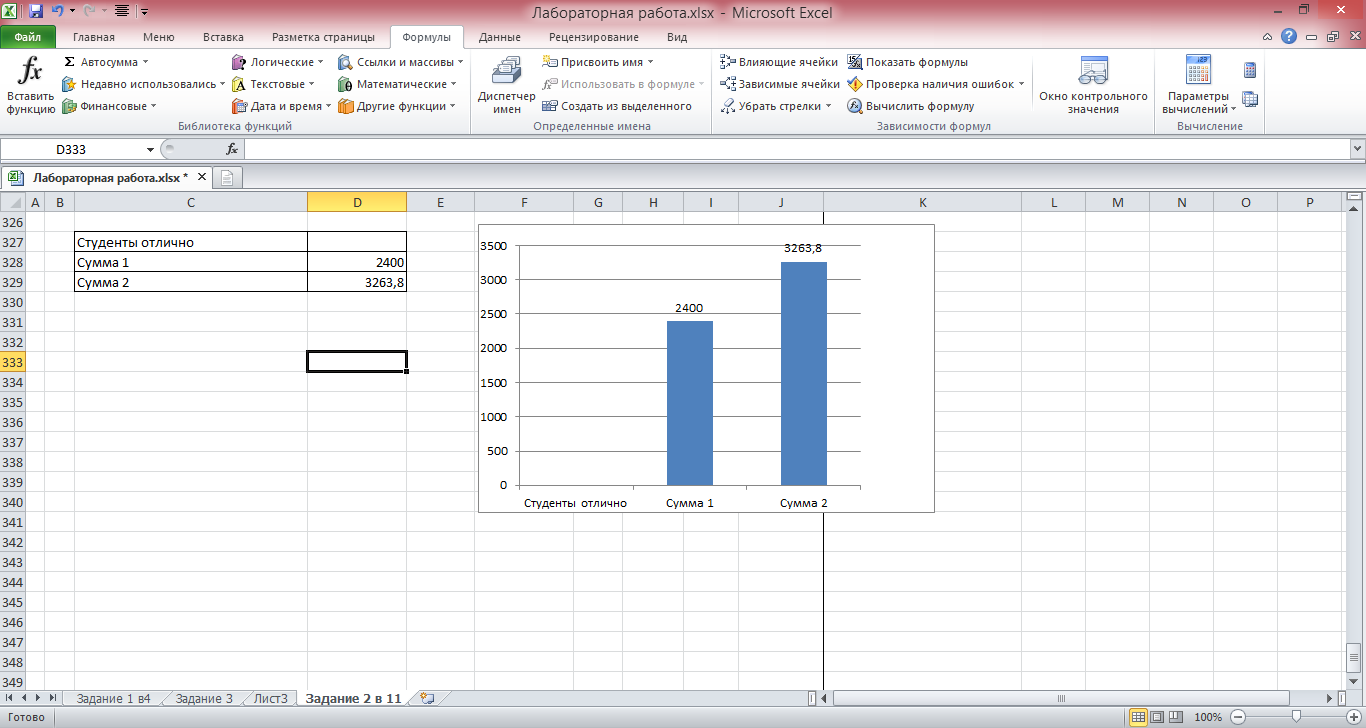Open Проверка наличия ошибок dropdown arrow
The width and height of the screenshot is (1366, 728).
tap(1021, 84)
